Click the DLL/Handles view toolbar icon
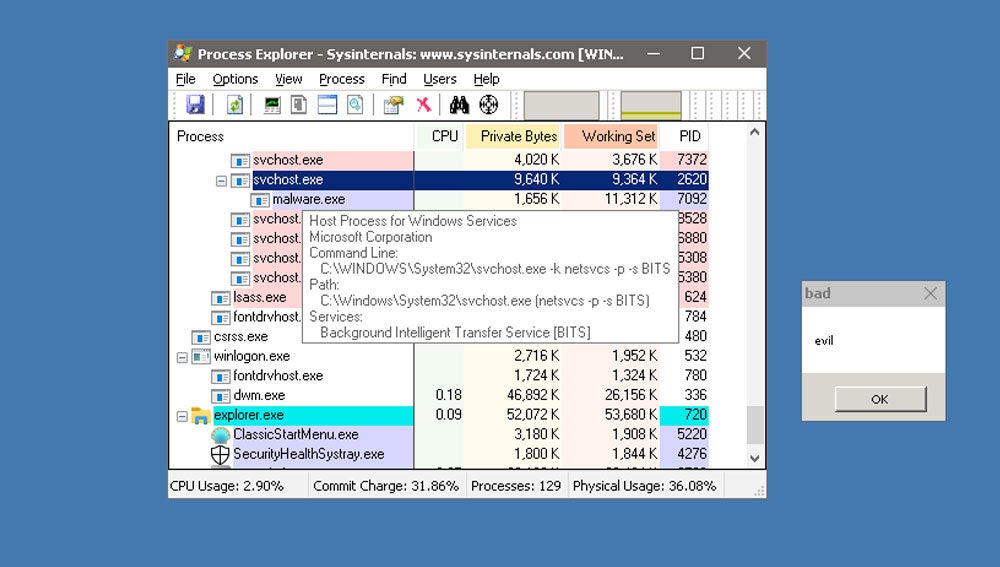This screenshot has height=567, width=1000. pos(355,105)
